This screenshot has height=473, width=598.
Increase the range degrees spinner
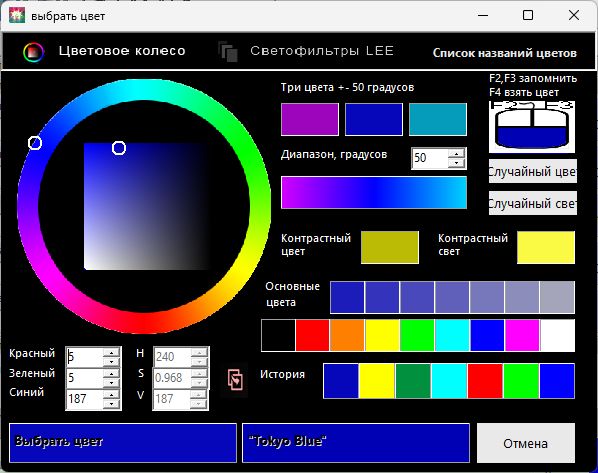click(x=457, y=154)
